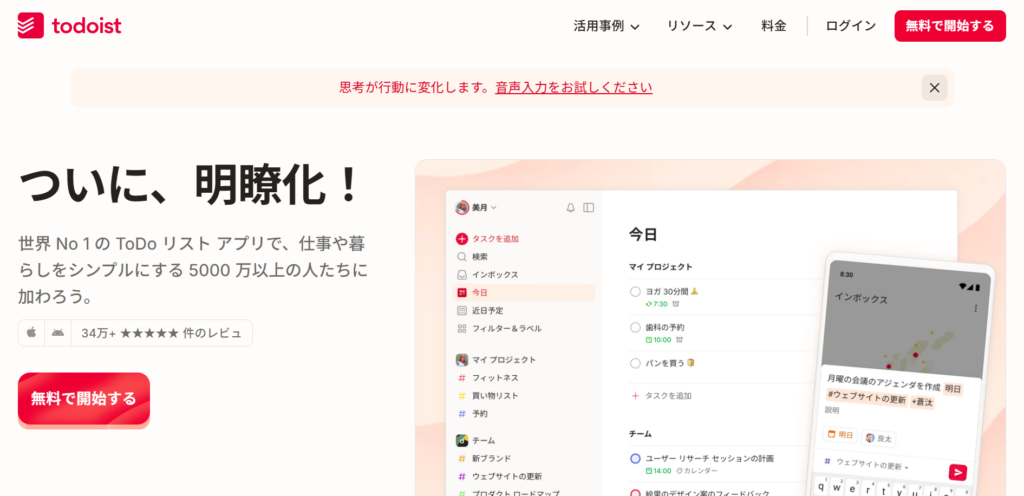
Task: Tap the #ウェブサイトの更新 tag on phone
Action: (x=867, y=399)
